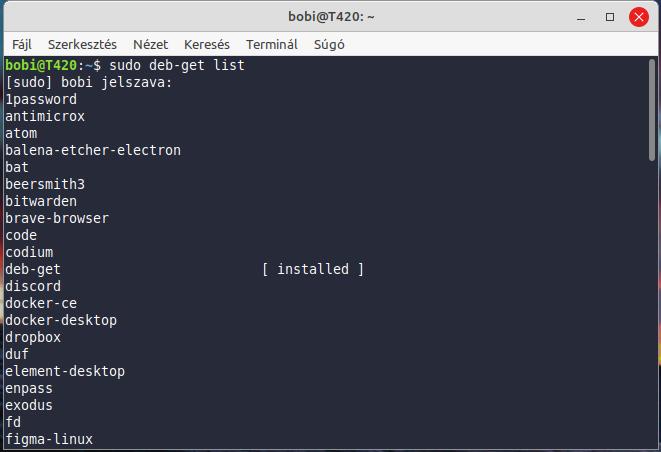This screenshot has width=661, height=452.
Task: Click the 1password package entry
Action: [x=41, y=99]
